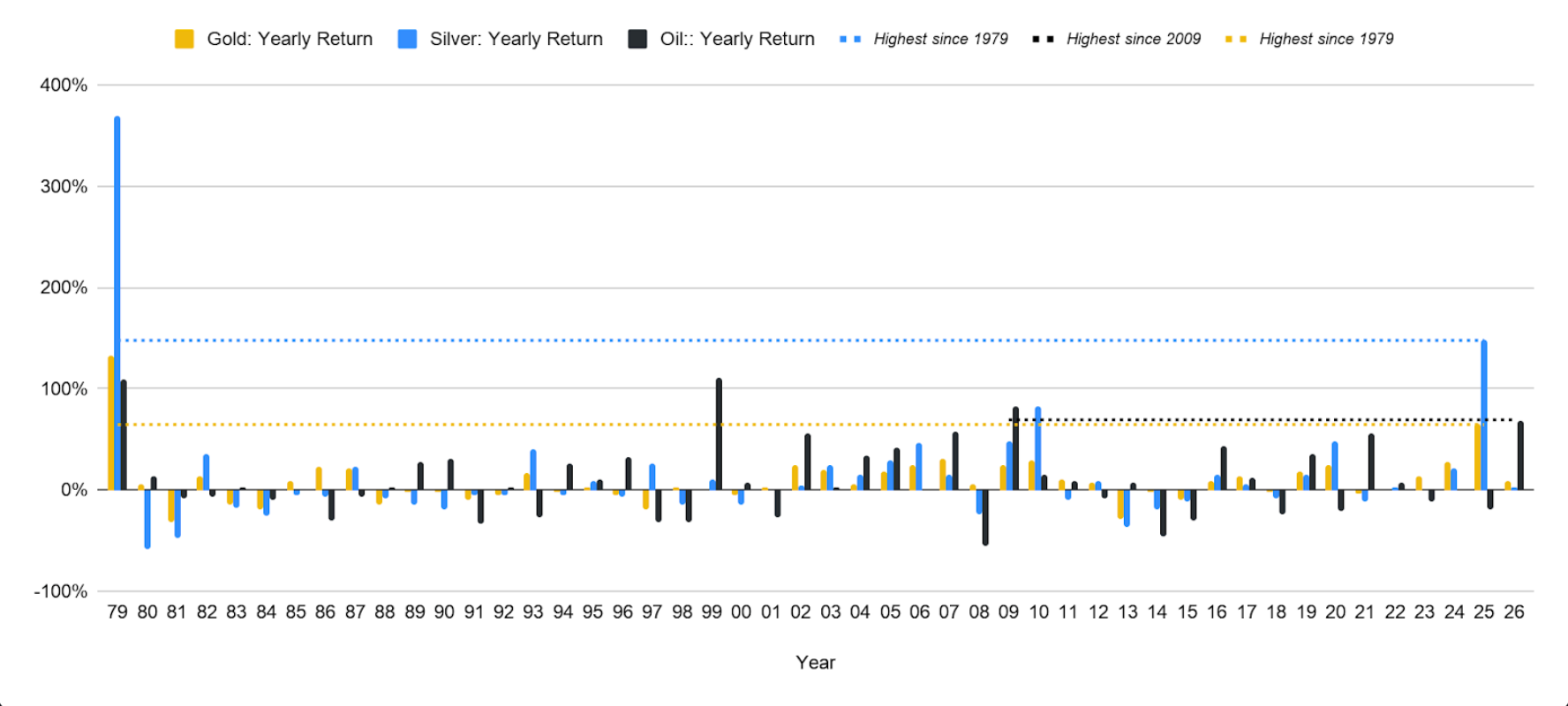Click the black Oil legend color square
Viewport: 1568px width, 706px height.
tap(637, 39)
